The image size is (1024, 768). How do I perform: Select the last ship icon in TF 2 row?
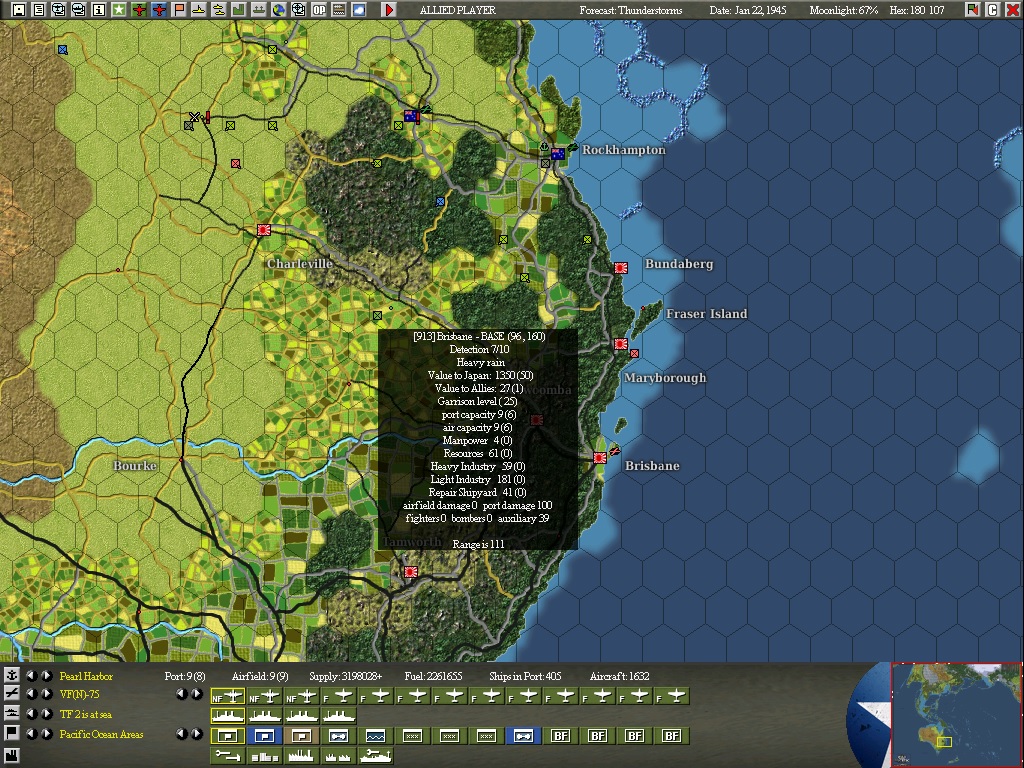coord(339,716)
